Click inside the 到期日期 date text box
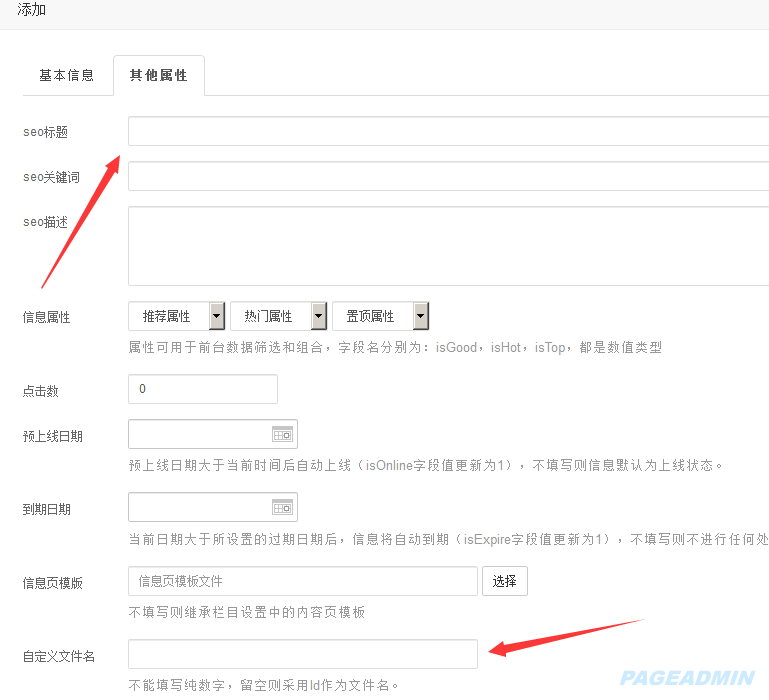 point(200,508)
